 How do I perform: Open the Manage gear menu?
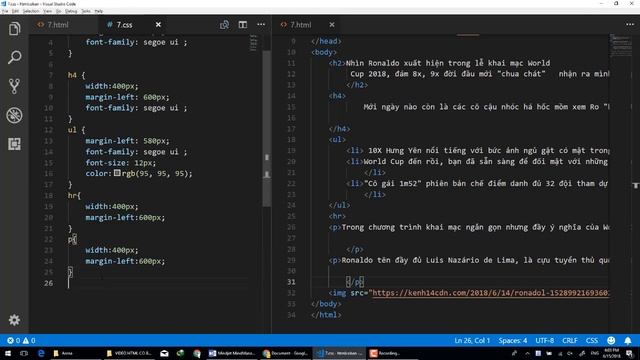[14, 320]
